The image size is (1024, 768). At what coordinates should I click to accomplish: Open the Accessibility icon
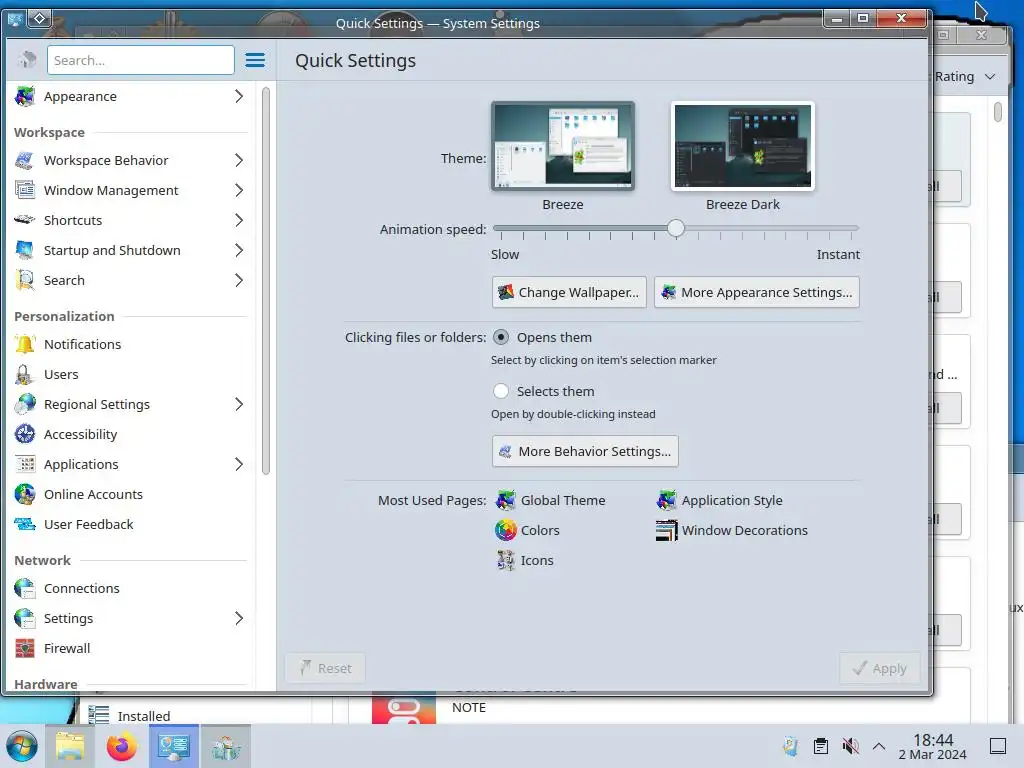pos(25,434)
